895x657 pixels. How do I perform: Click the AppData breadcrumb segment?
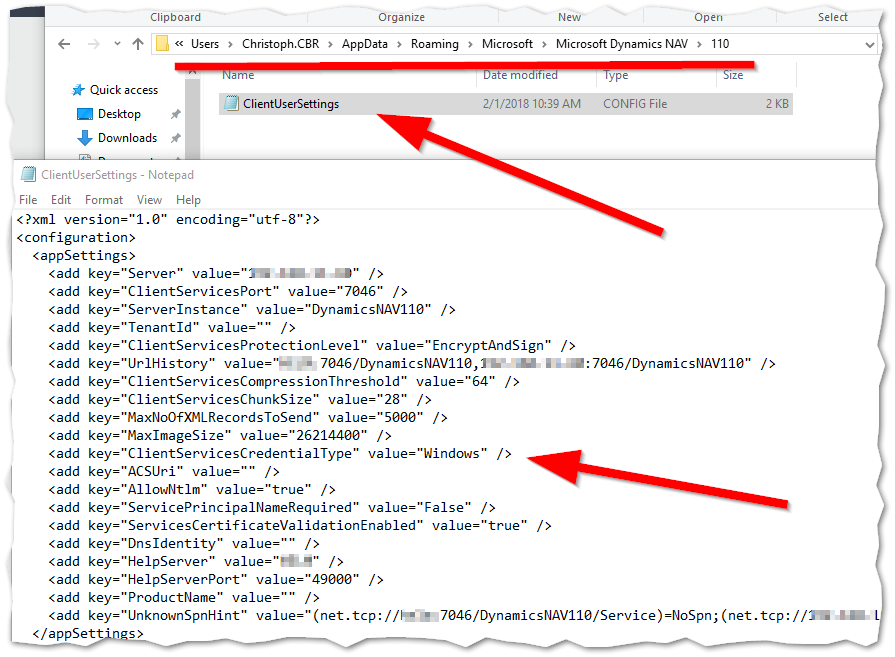coord(365,44)
